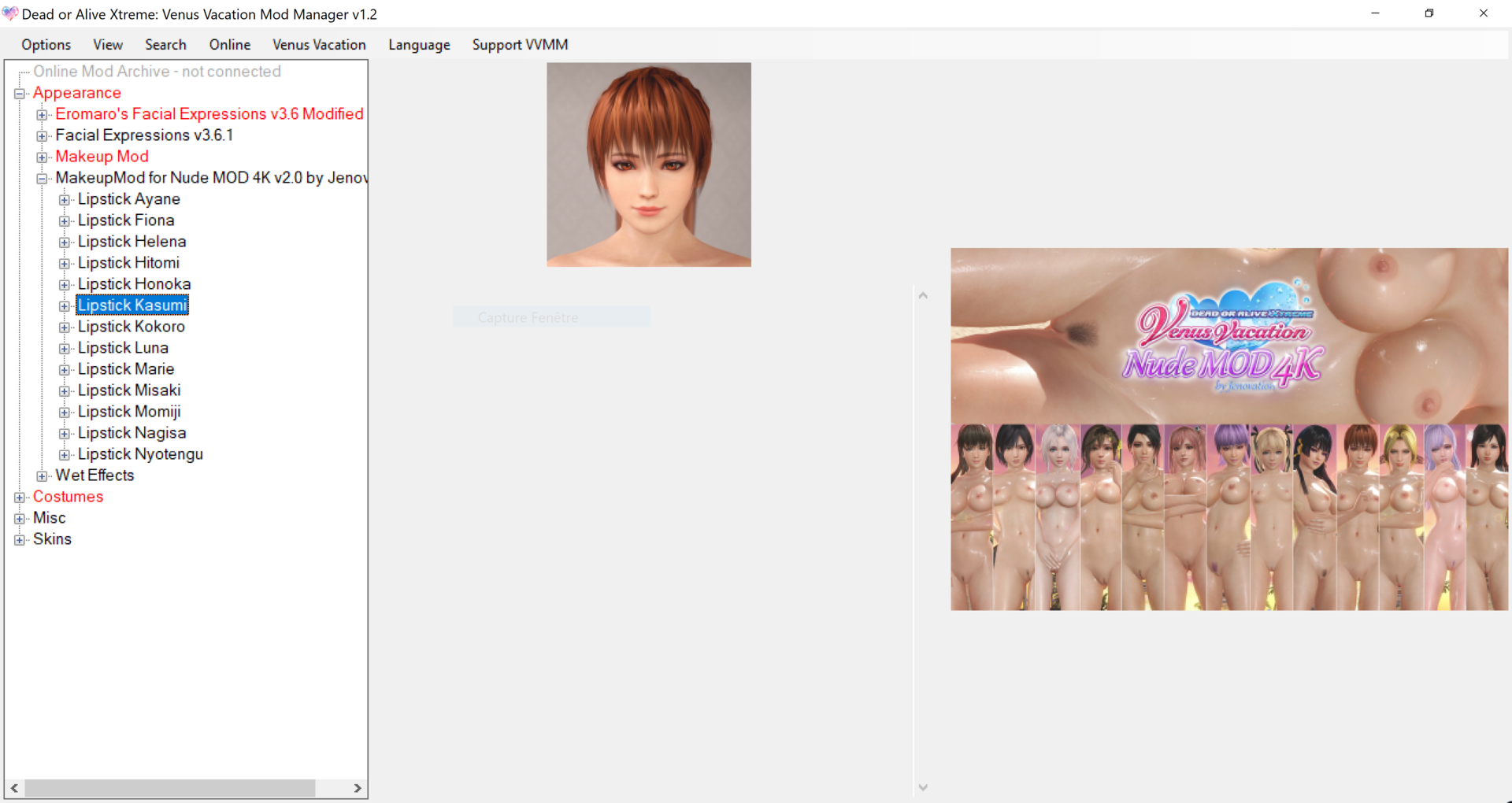Select Lipstick Misaki in the tree
Viewport: 1512px width, 803px height.
pos(129,390)
